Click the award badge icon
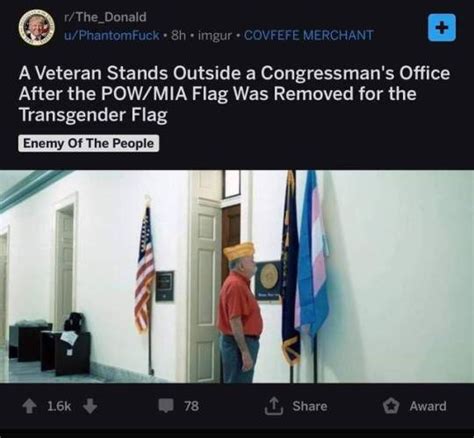 (x=391, y=406)
